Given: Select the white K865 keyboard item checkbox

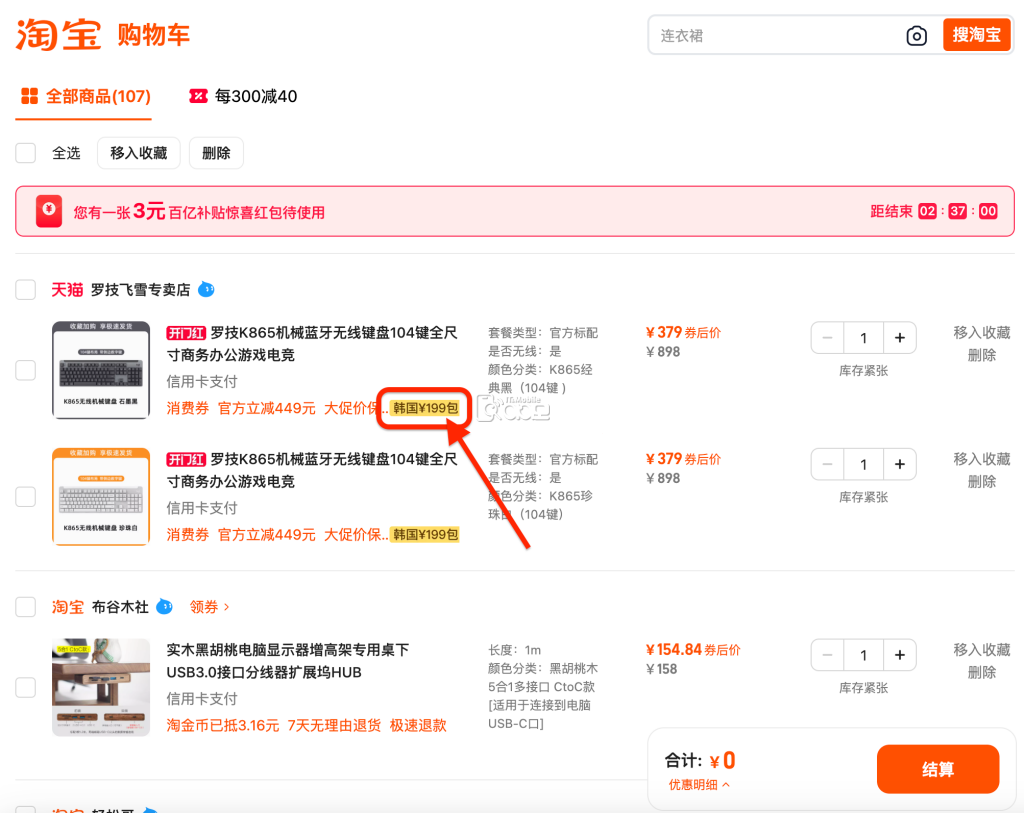Looking at the screenshot, I should point(25,497).
